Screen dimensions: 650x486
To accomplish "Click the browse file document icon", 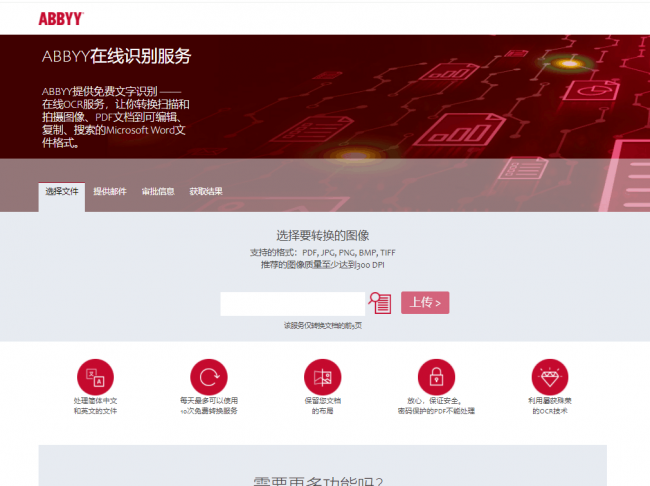I will pos(380,303).
